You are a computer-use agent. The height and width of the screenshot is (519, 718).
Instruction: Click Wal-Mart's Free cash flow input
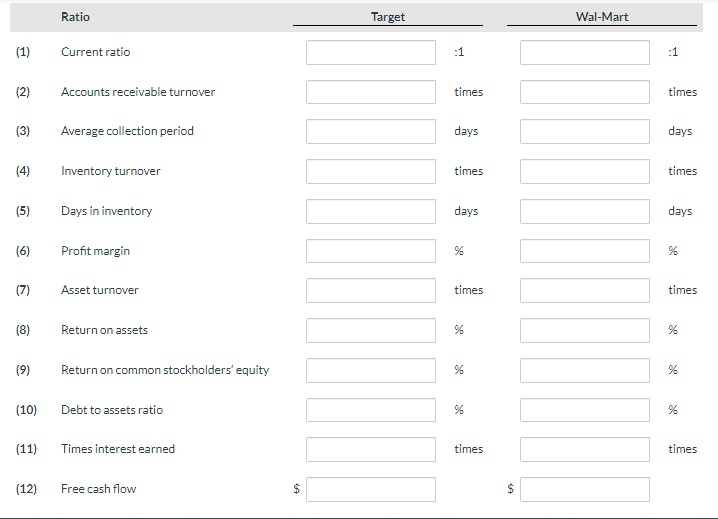pyautogui.click(x=585, y=489)
